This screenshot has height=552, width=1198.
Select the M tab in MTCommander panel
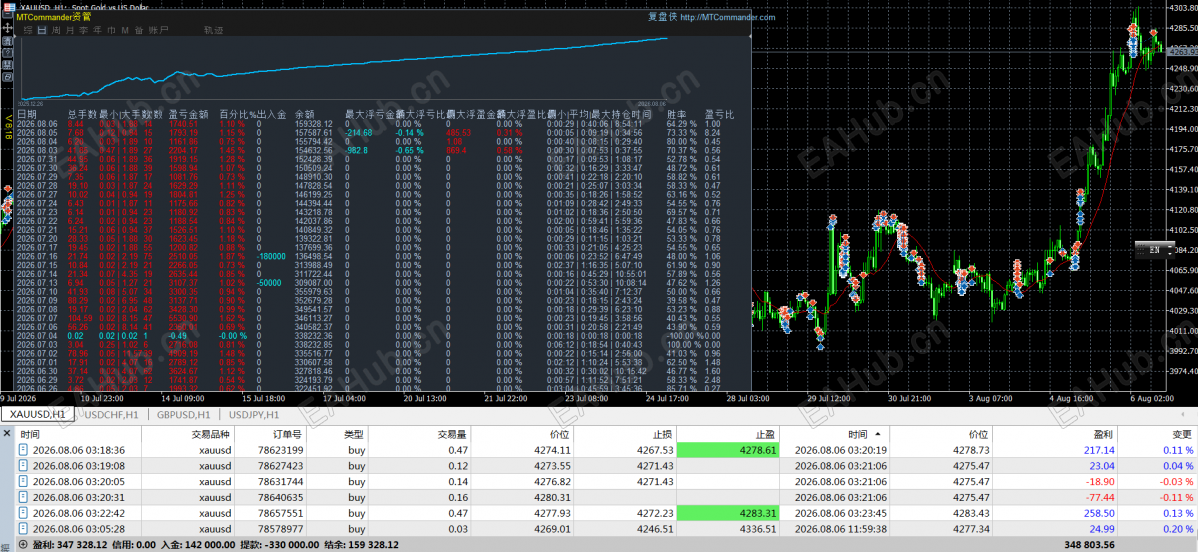[x=125, y=30]
